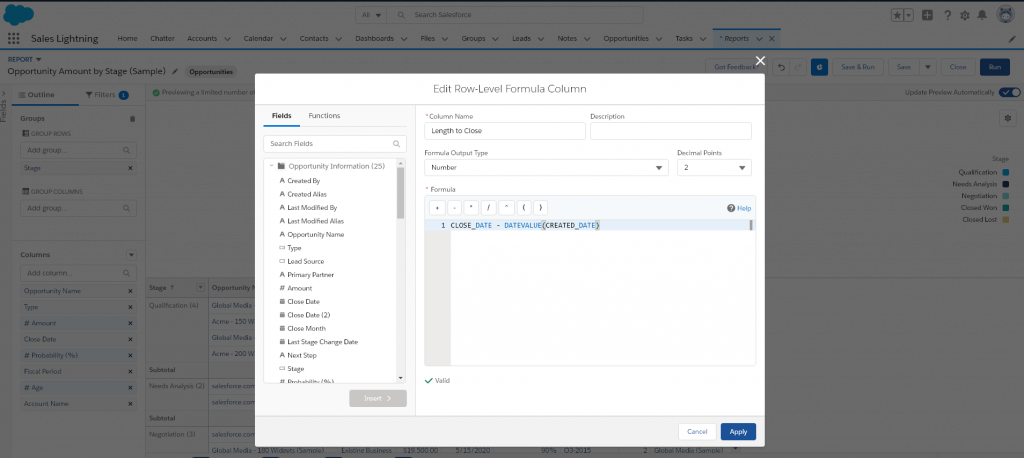Click the report Close button
Image resolution: width=1024 pixels, height=458 pixels.
[x=958, y=67]
